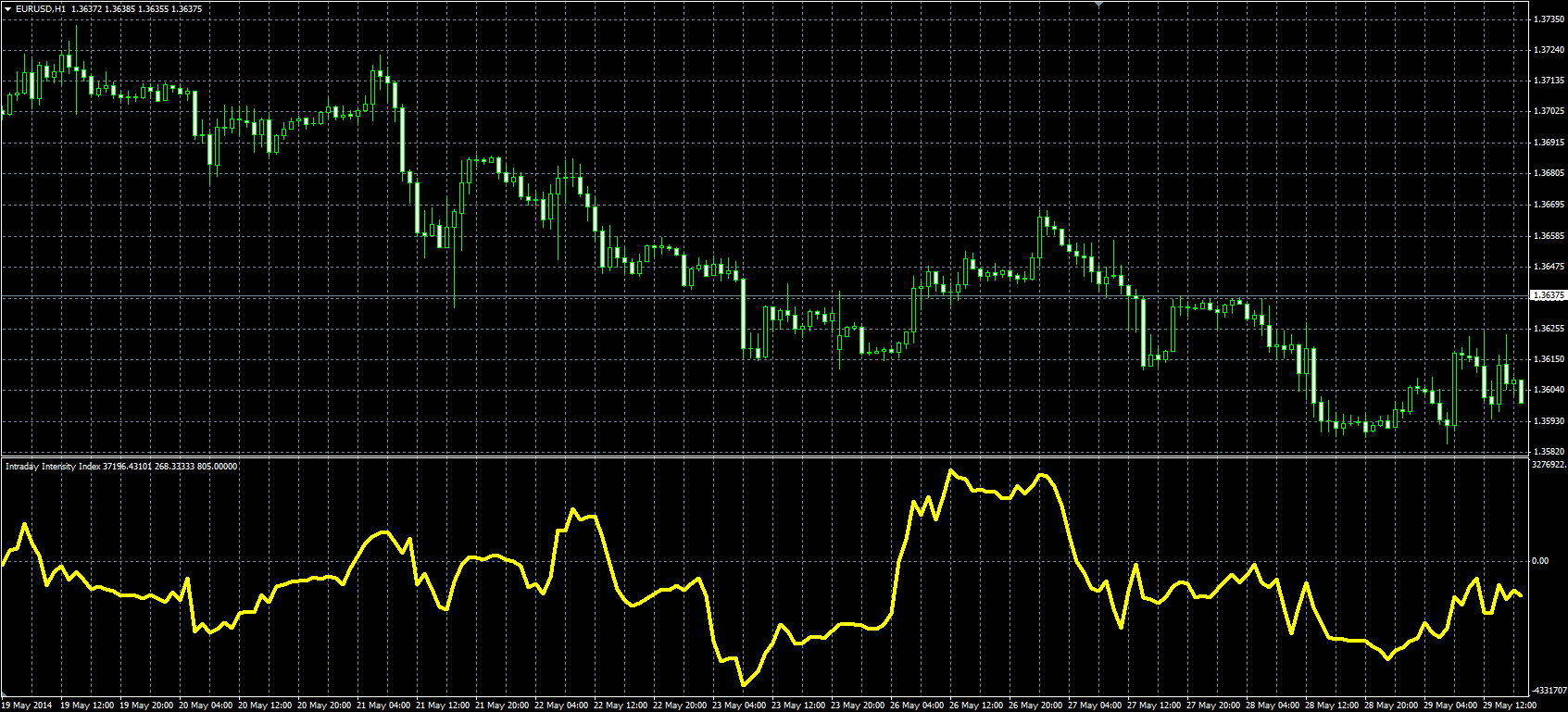The image size is (1568, 712).
Task: Click the 1.37240 price scale value
Action: coord(1549,50)
